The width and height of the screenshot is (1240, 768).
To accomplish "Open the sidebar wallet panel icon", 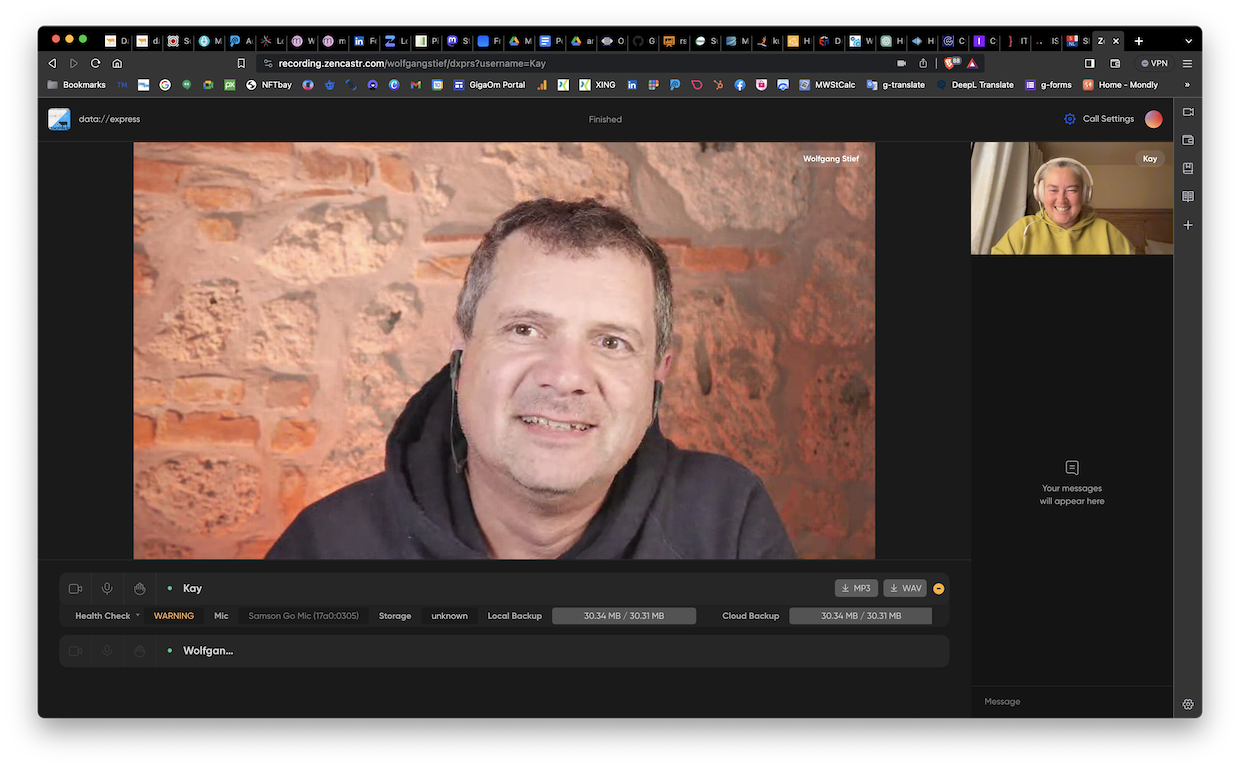I will coord(1188,140).
